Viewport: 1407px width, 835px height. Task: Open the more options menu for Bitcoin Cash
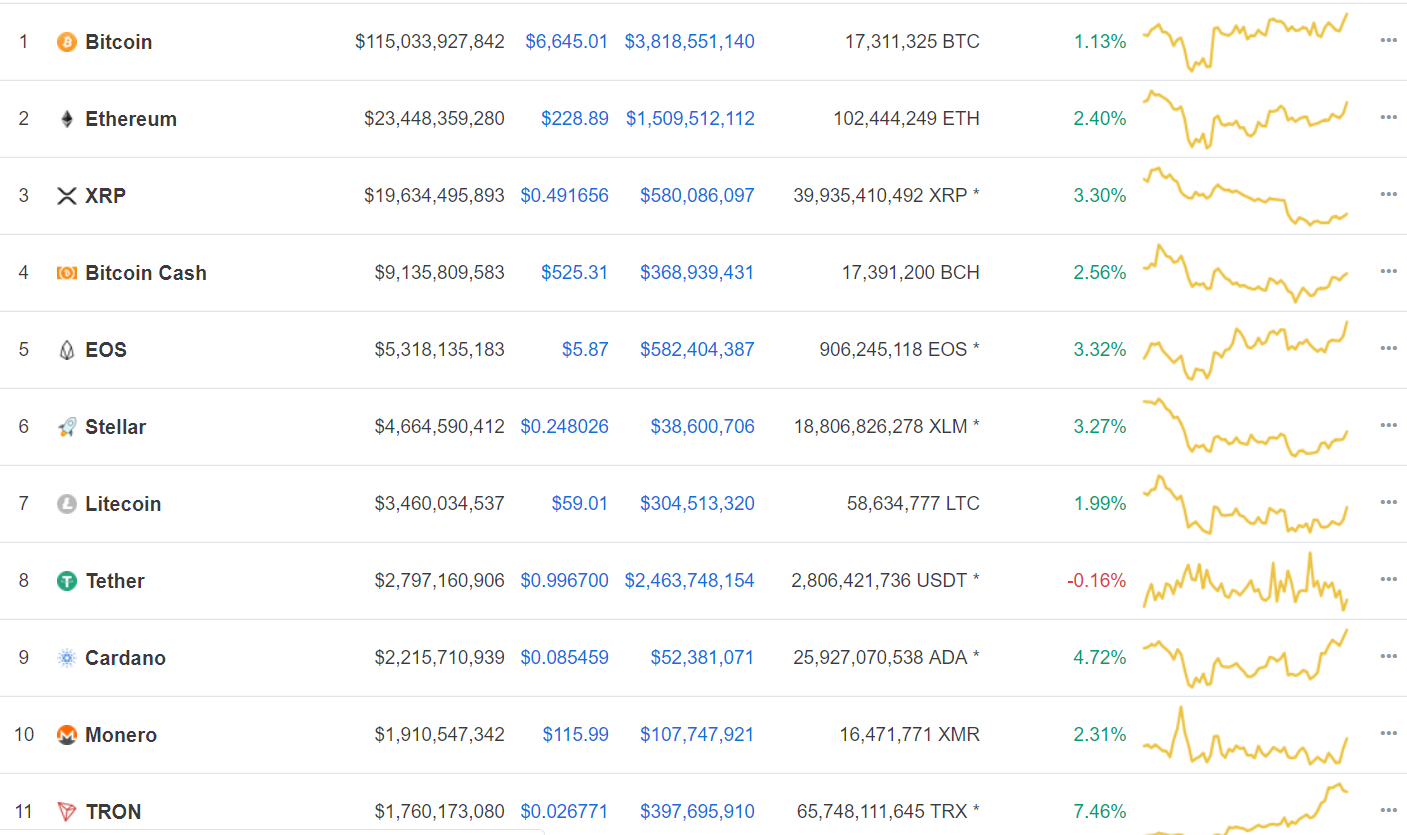[1388, 272]
